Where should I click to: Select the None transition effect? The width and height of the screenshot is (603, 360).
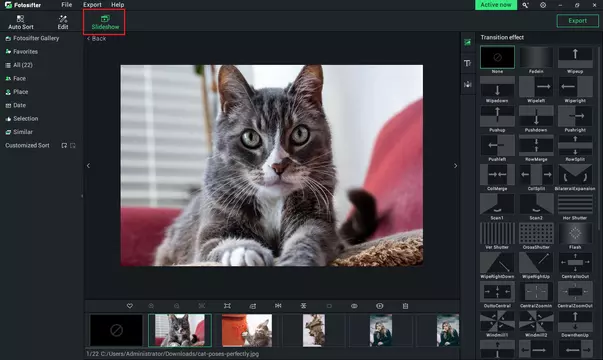coord(497,60)
